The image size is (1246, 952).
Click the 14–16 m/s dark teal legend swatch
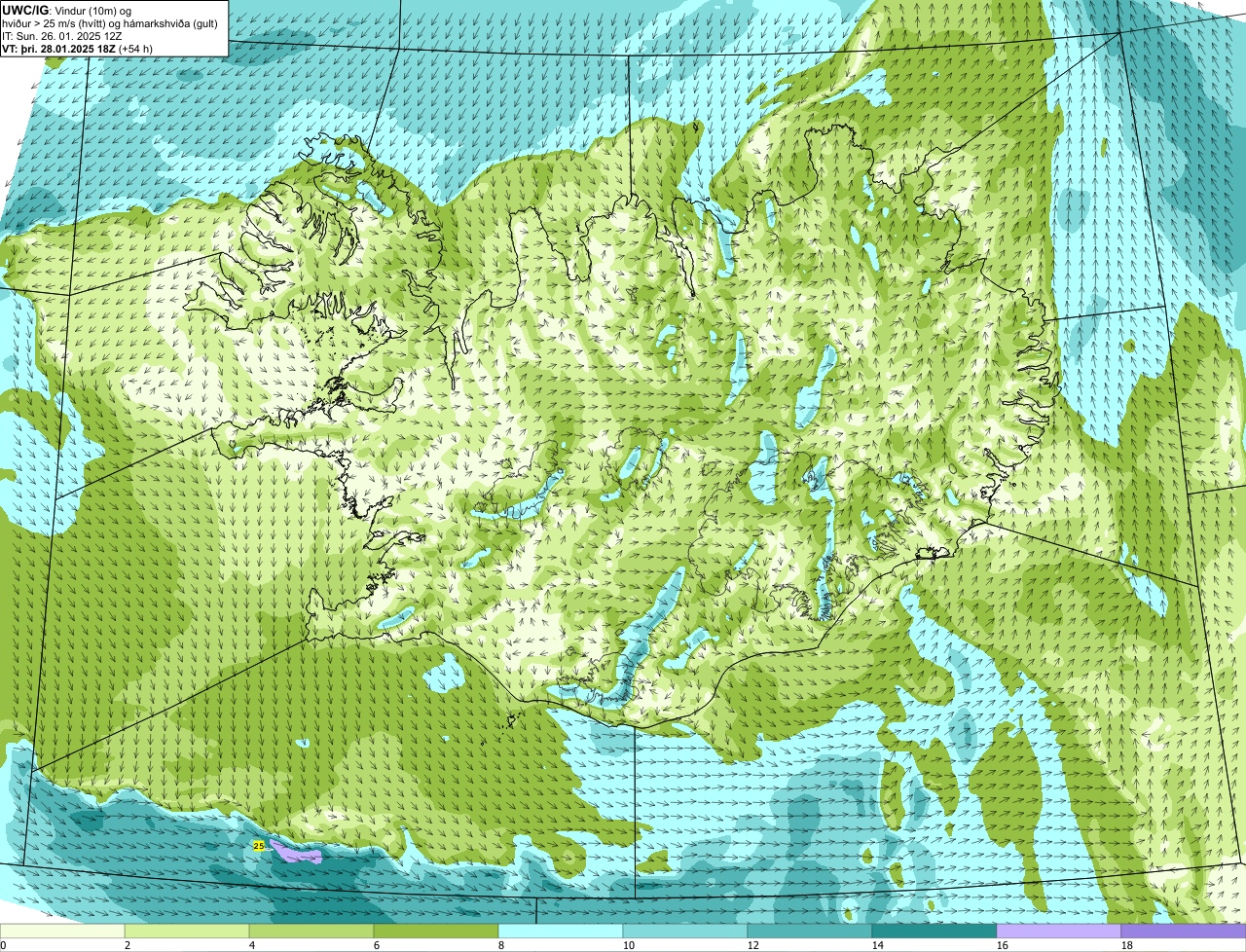pos(934,932)
